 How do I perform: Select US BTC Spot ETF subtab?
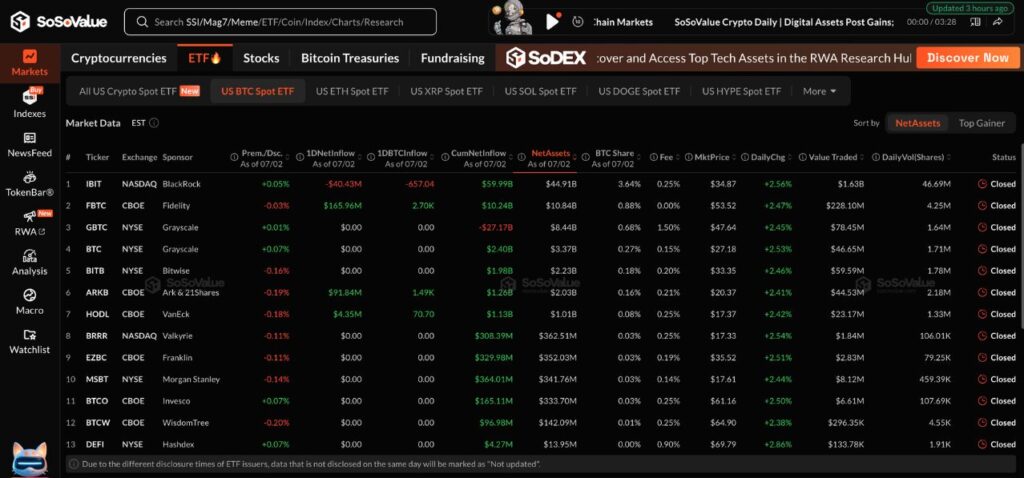(257, 91)
